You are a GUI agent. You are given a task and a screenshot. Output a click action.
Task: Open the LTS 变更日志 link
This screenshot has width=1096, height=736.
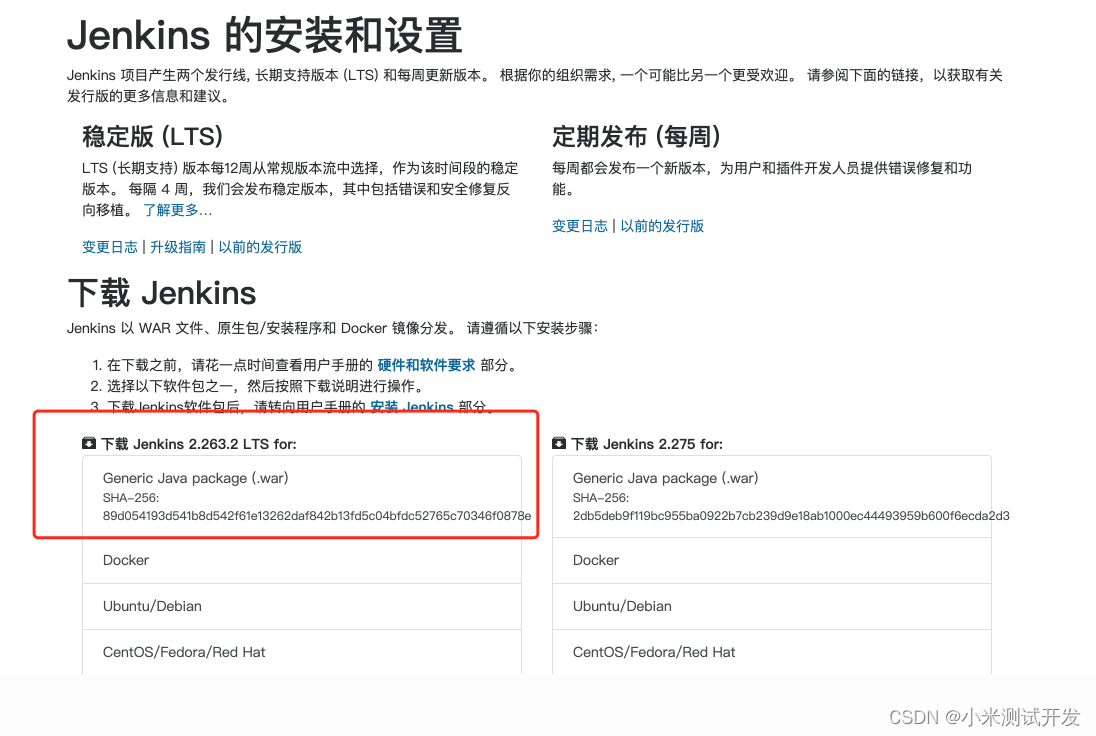coord(109,247)
